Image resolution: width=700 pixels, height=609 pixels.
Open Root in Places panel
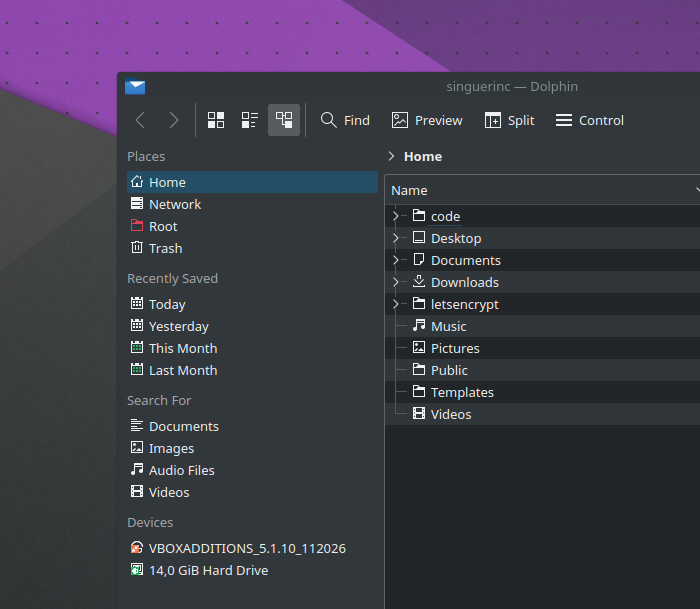tap(252, 226)
